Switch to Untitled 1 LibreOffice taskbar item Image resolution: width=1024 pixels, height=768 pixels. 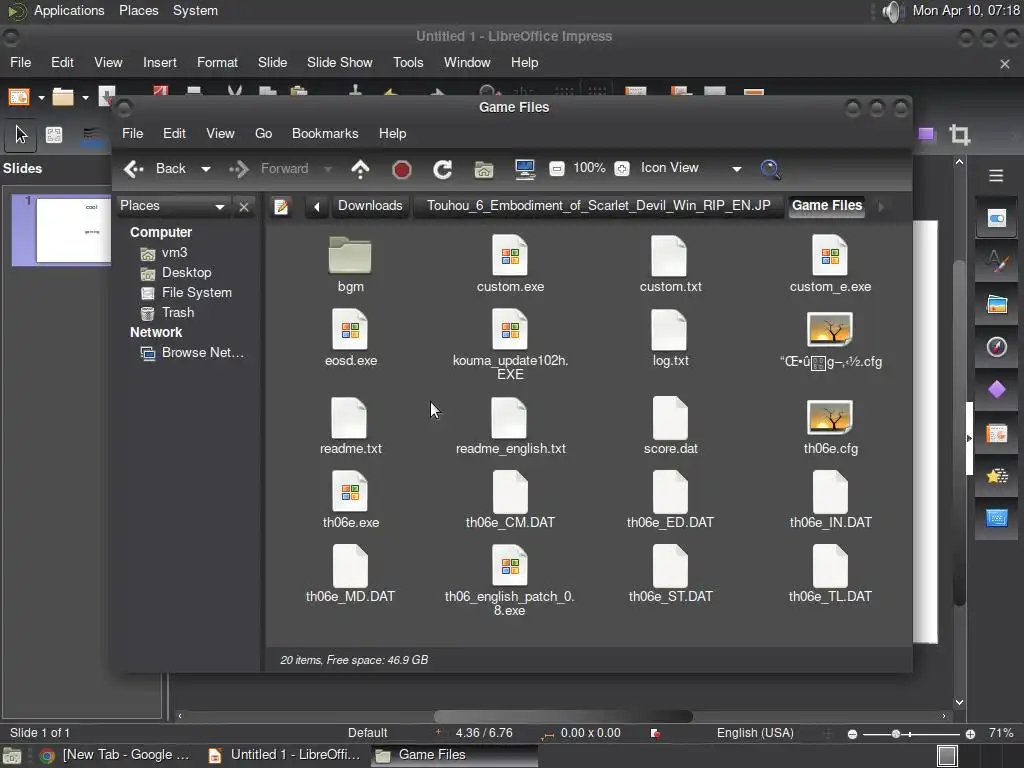point(285,755)
